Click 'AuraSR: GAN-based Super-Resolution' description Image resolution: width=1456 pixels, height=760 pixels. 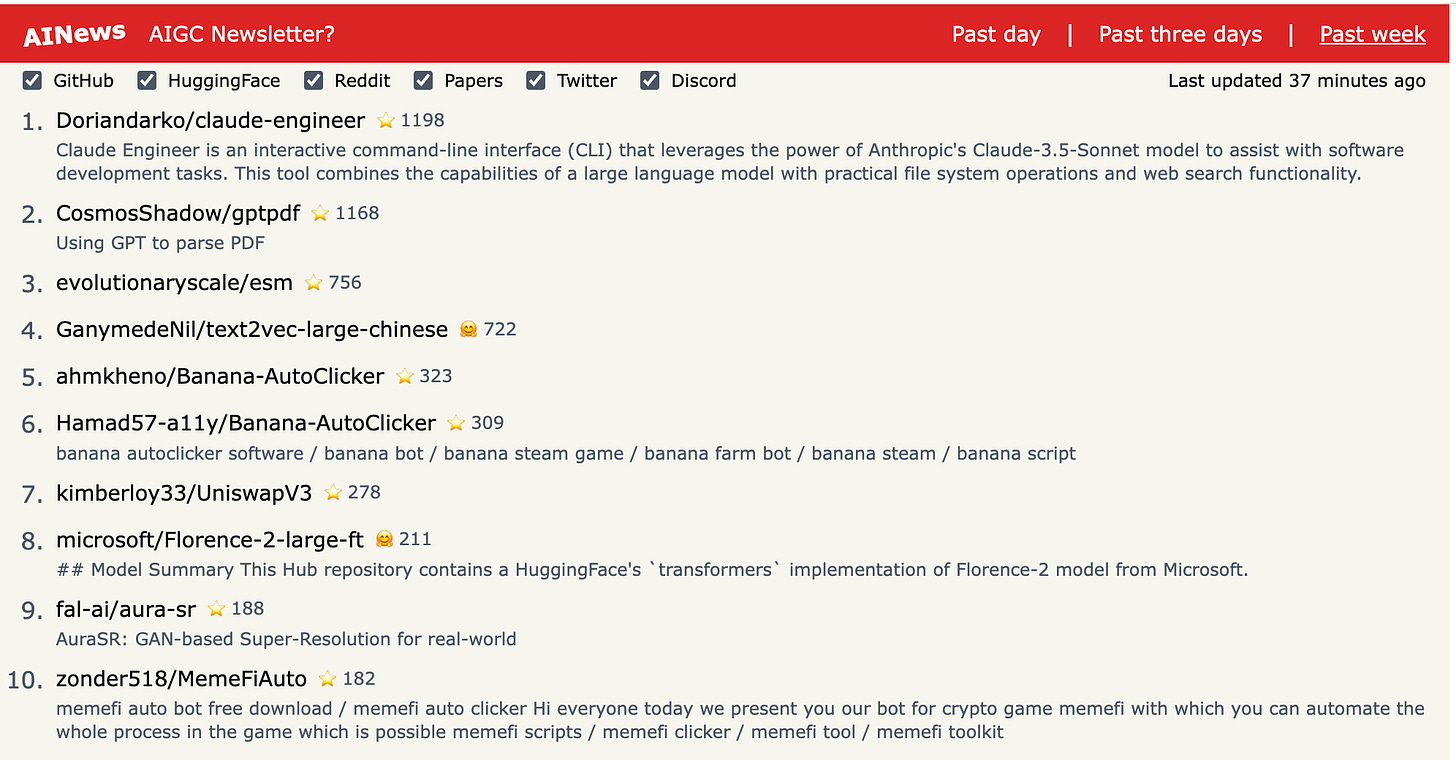pos(286,639)
